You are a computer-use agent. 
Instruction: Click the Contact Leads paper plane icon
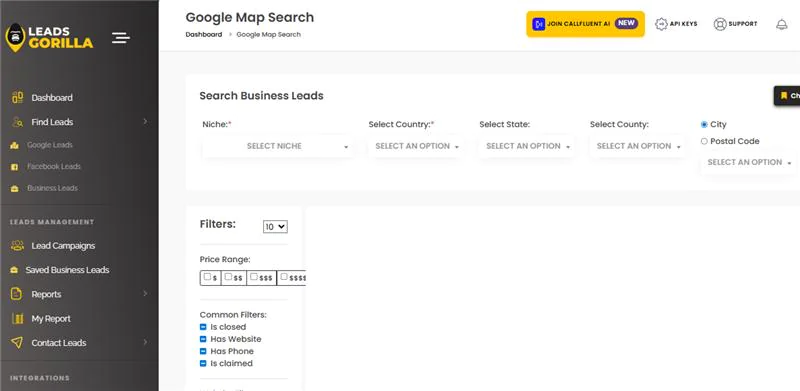coord(17,343)
